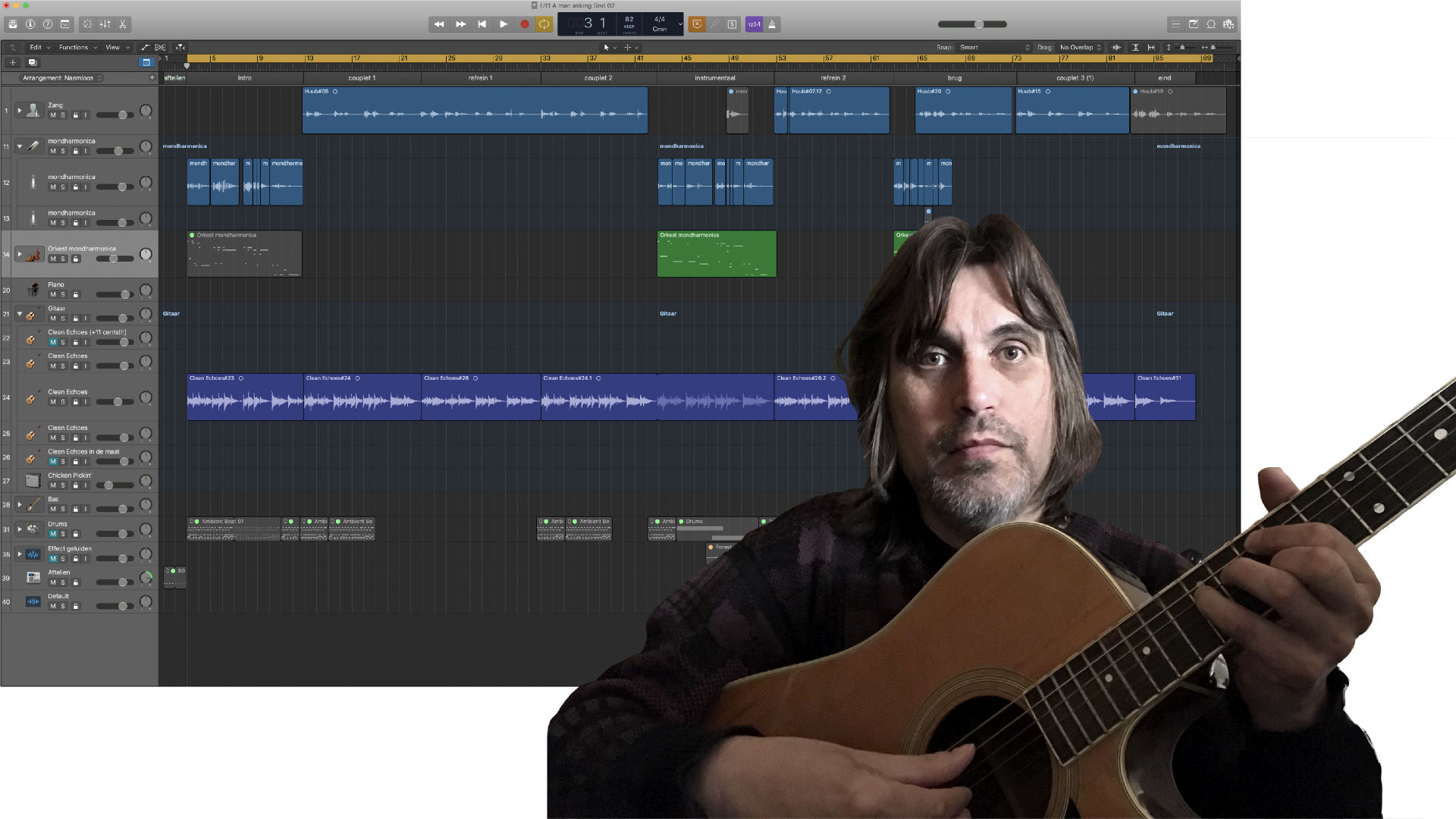
Task: Open the Editors with the scissors icon
Action: (x=122, y=24)
